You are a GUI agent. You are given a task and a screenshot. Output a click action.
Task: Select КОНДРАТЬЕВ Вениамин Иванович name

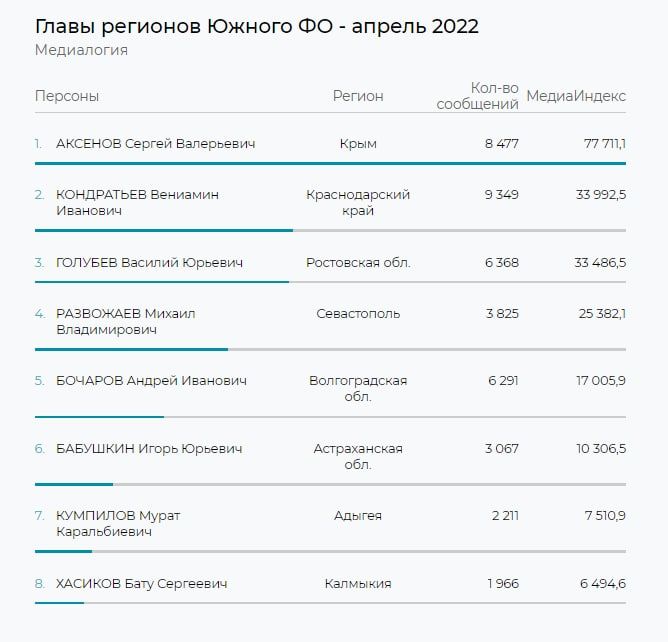137,203
